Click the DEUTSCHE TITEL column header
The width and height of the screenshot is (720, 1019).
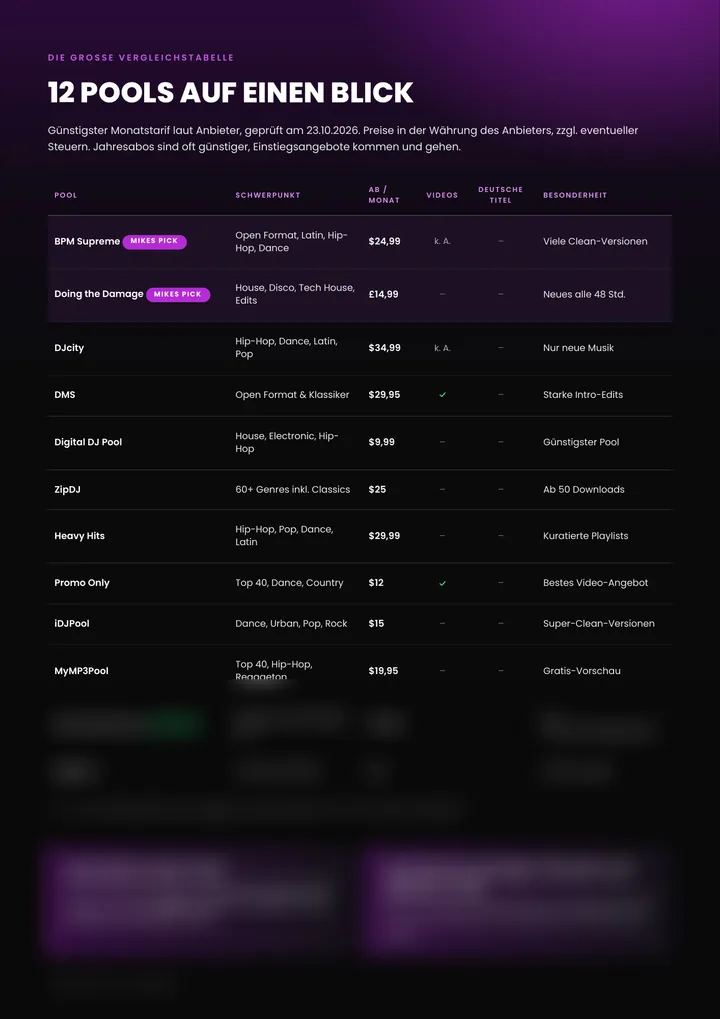pos(500,195)
